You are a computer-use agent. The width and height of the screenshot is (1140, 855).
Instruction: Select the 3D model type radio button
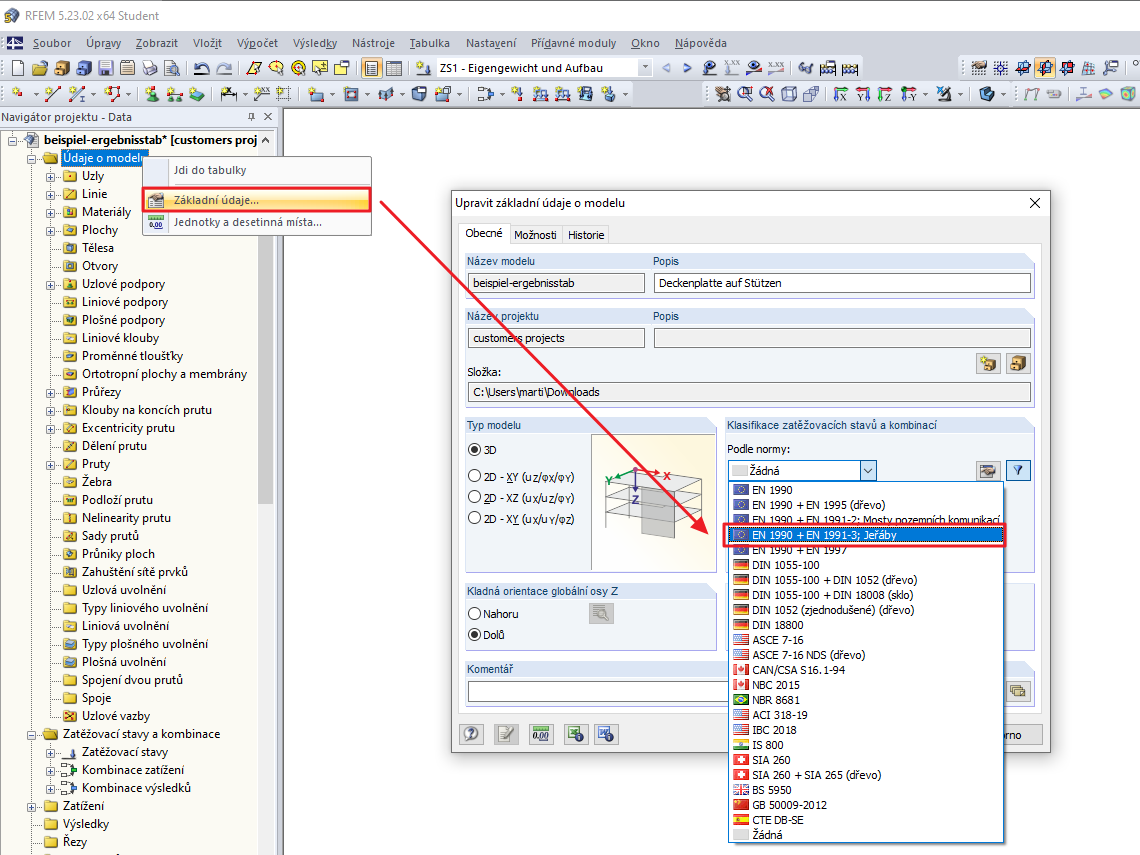coord(475,450)
